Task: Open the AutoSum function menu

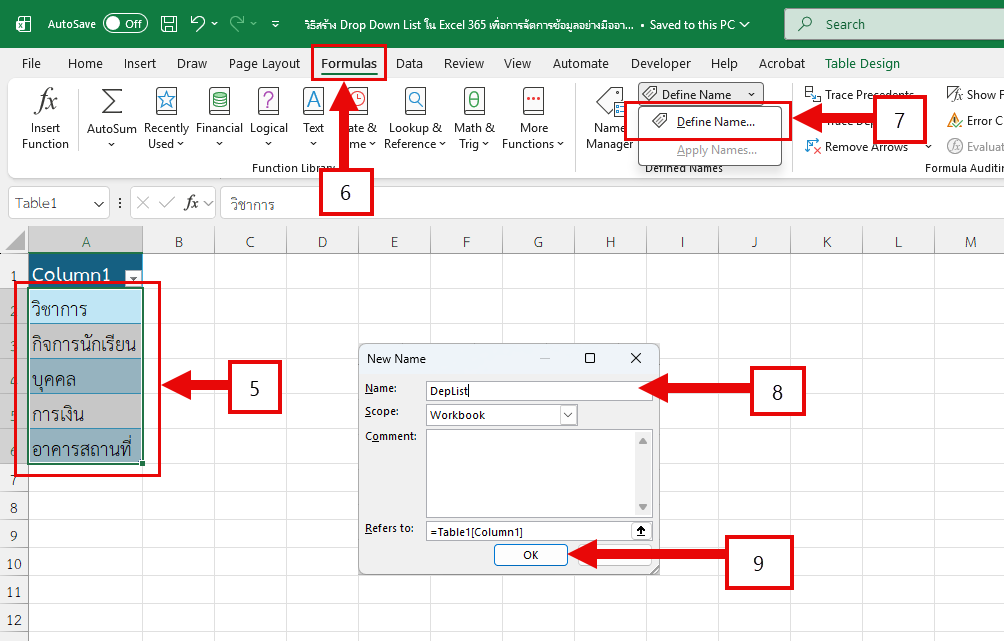Action: [x=111, y=118]
